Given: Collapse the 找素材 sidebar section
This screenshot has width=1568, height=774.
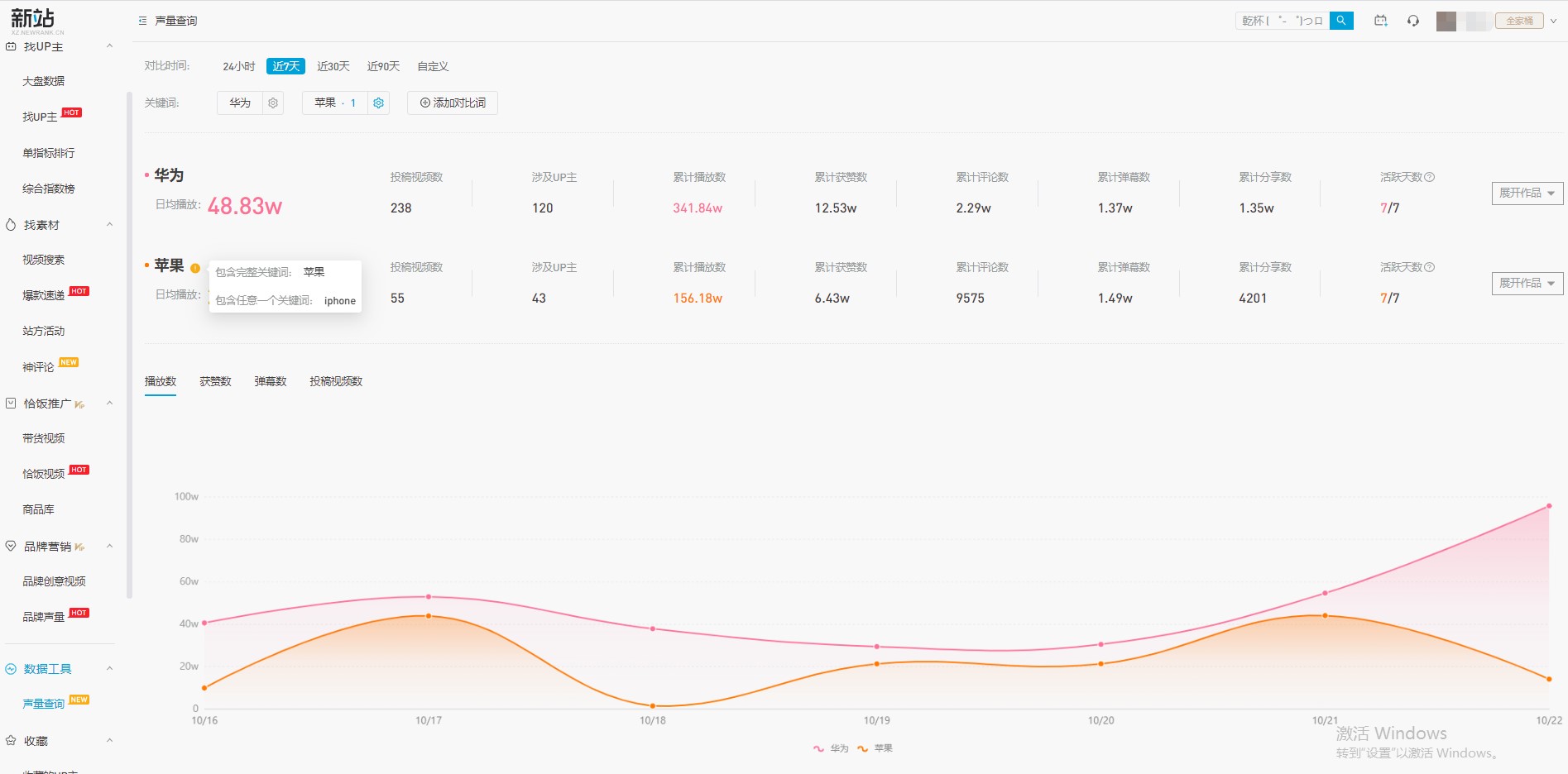Looking at the screenshot, I should coord(110,225).
